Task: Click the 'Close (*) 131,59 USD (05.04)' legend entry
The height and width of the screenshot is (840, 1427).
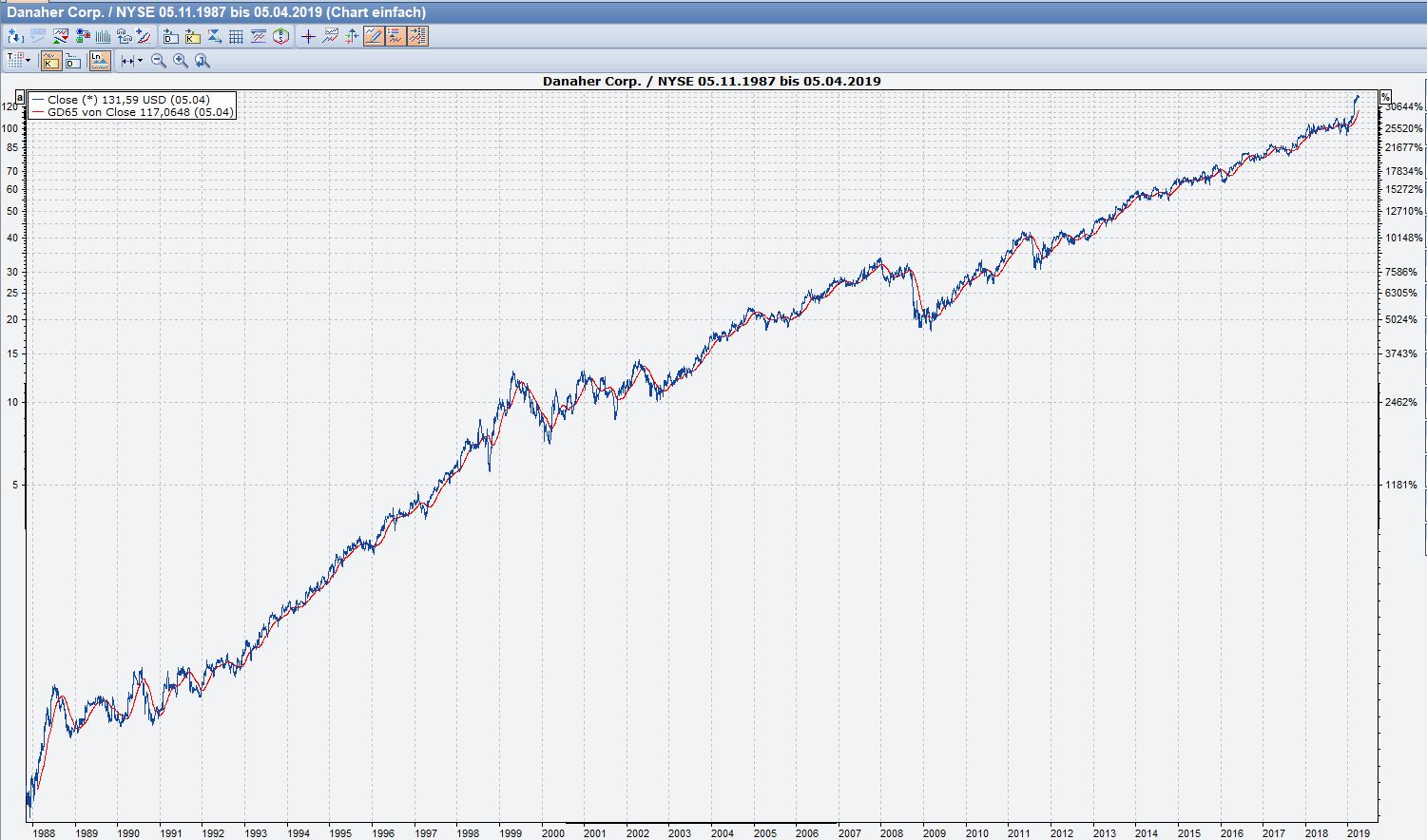Action: tap(128, 100)
